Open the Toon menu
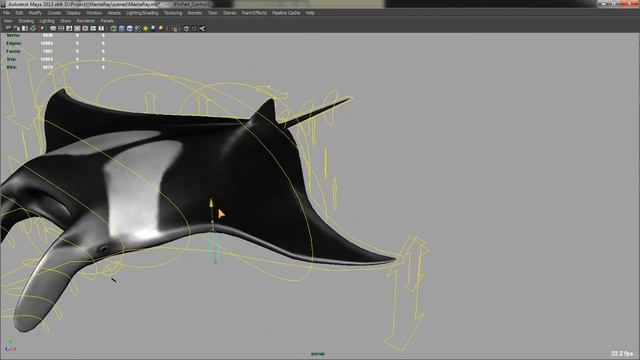The width and height of the screenshot is (640, 360). point(213,13)
